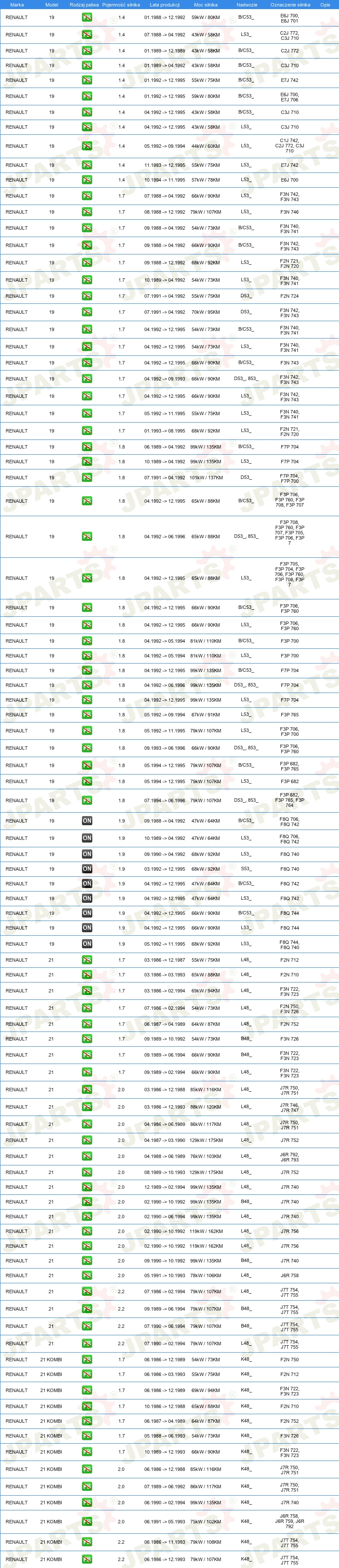Click the petrol icon in the 08.1989 -> 10.1993 row
339x1568 pixels.
coord(87,1172)
